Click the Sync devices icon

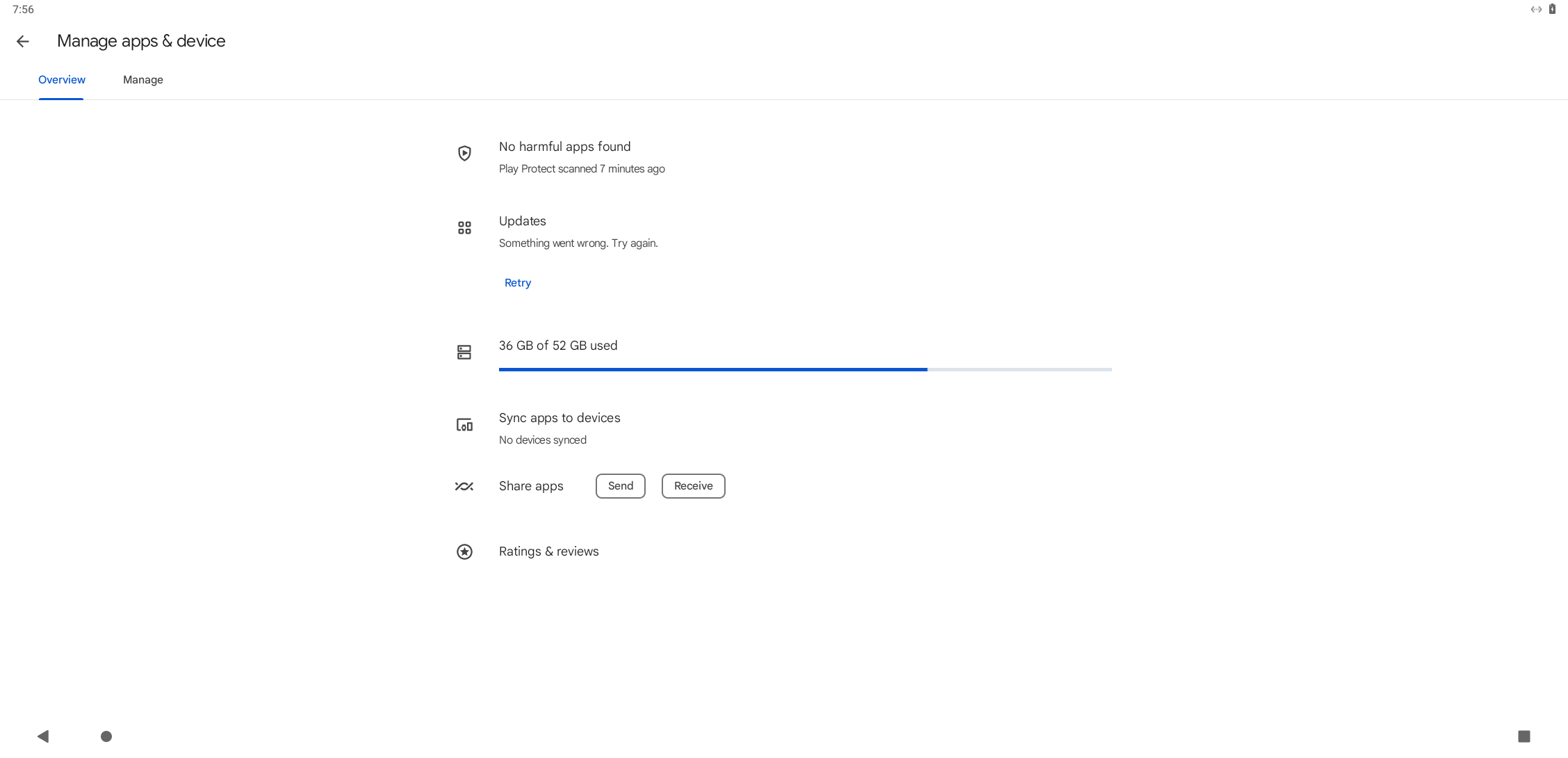(464, 425)
